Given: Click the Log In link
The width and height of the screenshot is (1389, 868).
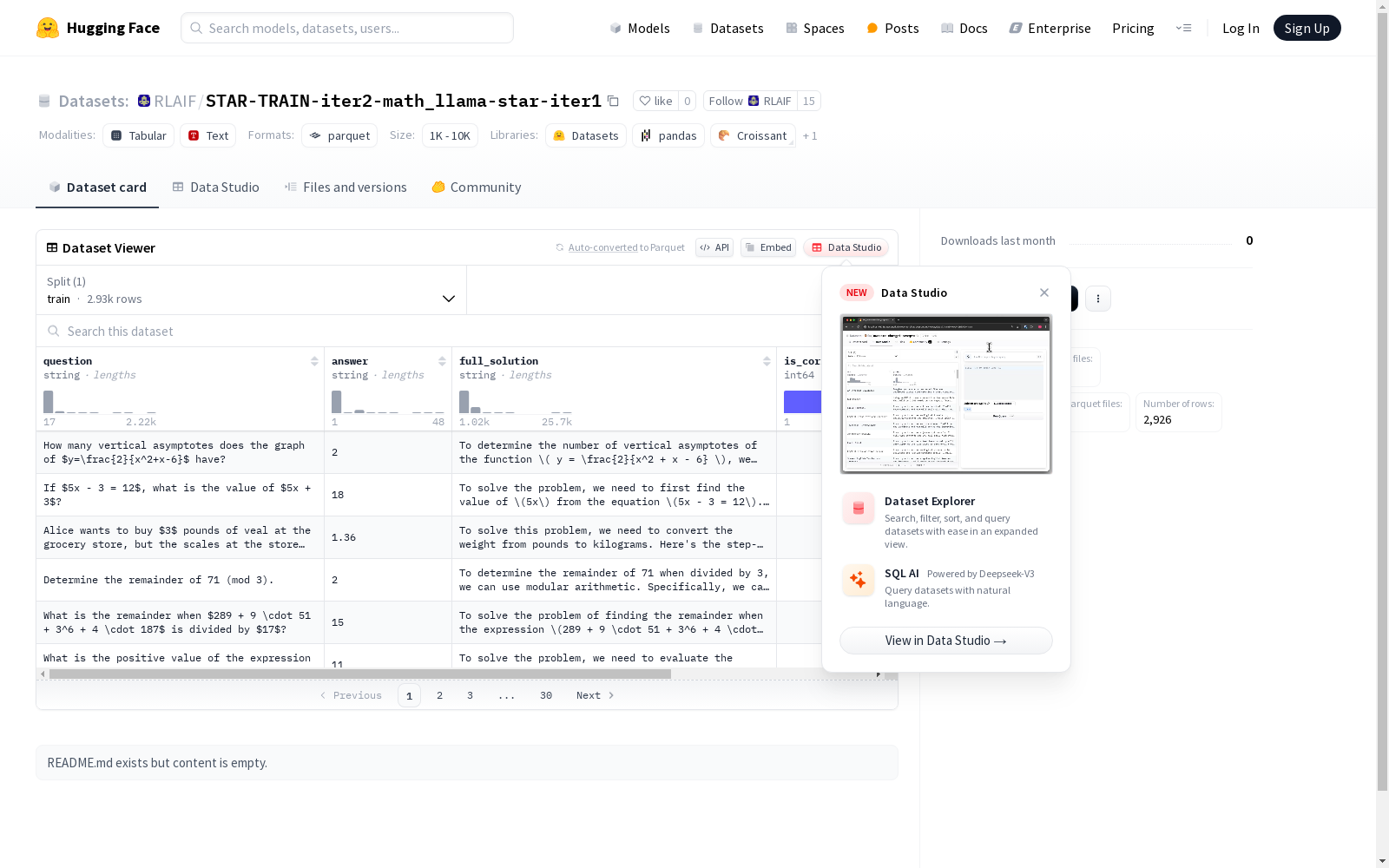Looking at the screenshot, I should pos(1241,28).
